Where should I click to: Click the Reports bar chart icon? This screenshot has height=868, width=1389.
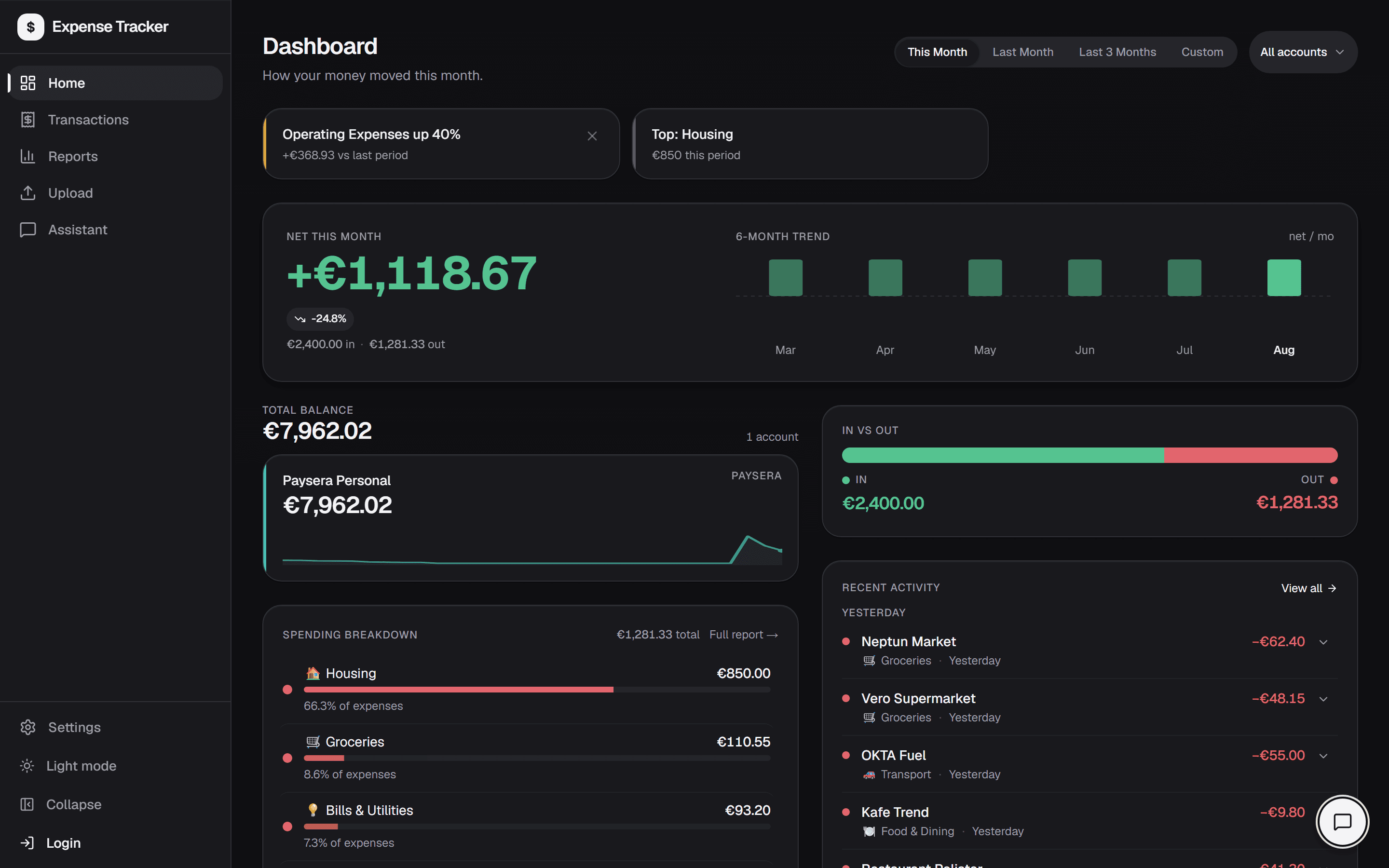[27, 156]
